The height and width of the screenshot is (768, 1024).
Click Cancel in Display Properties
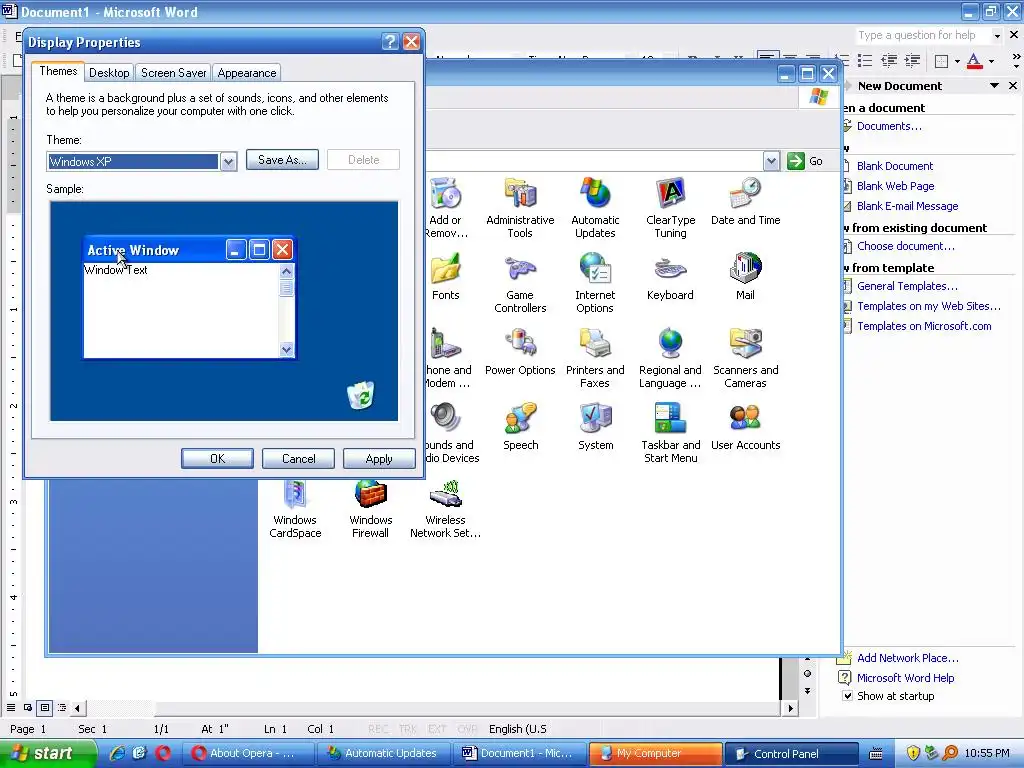tap(298, 458)
